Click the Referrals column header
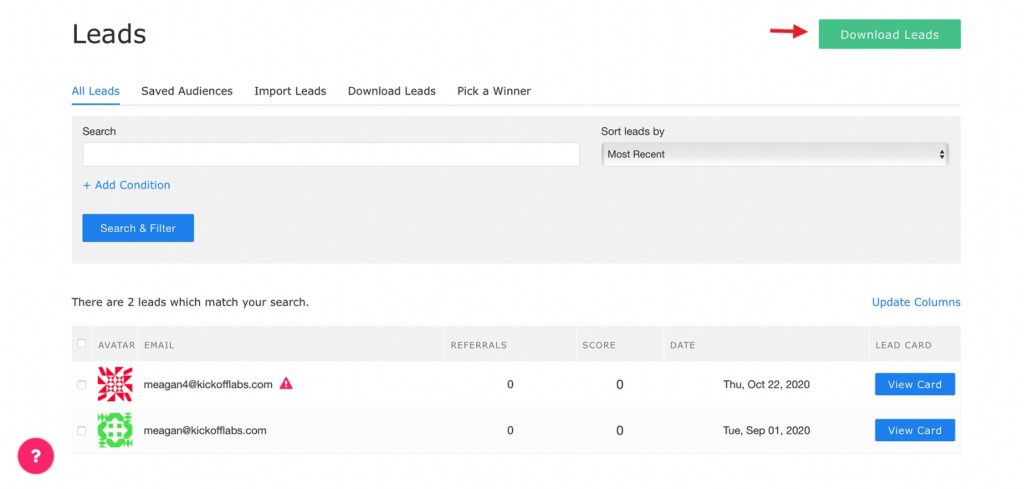 click(479, 345)
